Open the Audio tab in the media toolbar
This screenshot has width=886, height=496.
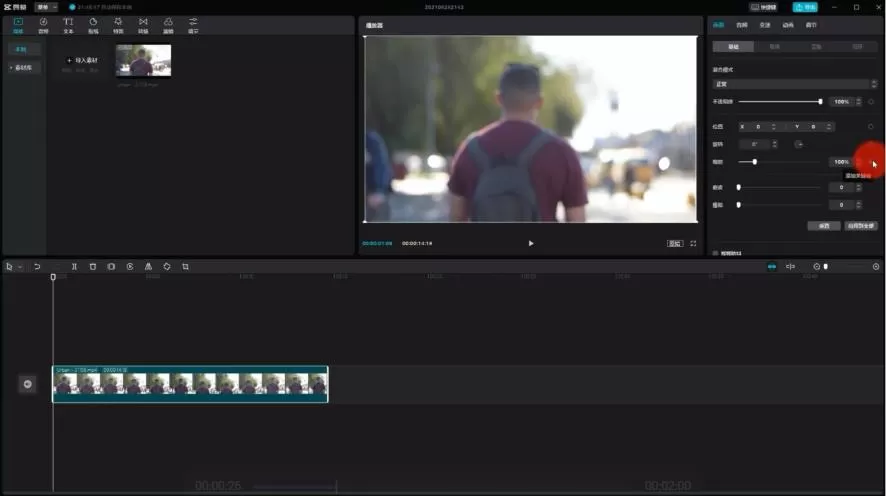pos(43,24)
